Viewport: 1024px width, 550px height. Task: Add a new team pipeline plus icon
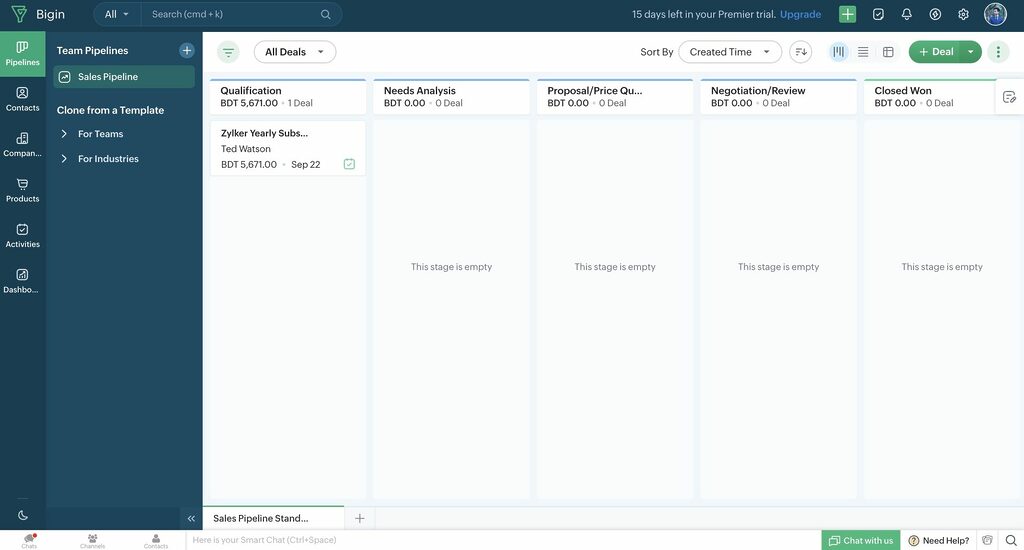pos(187,50)
